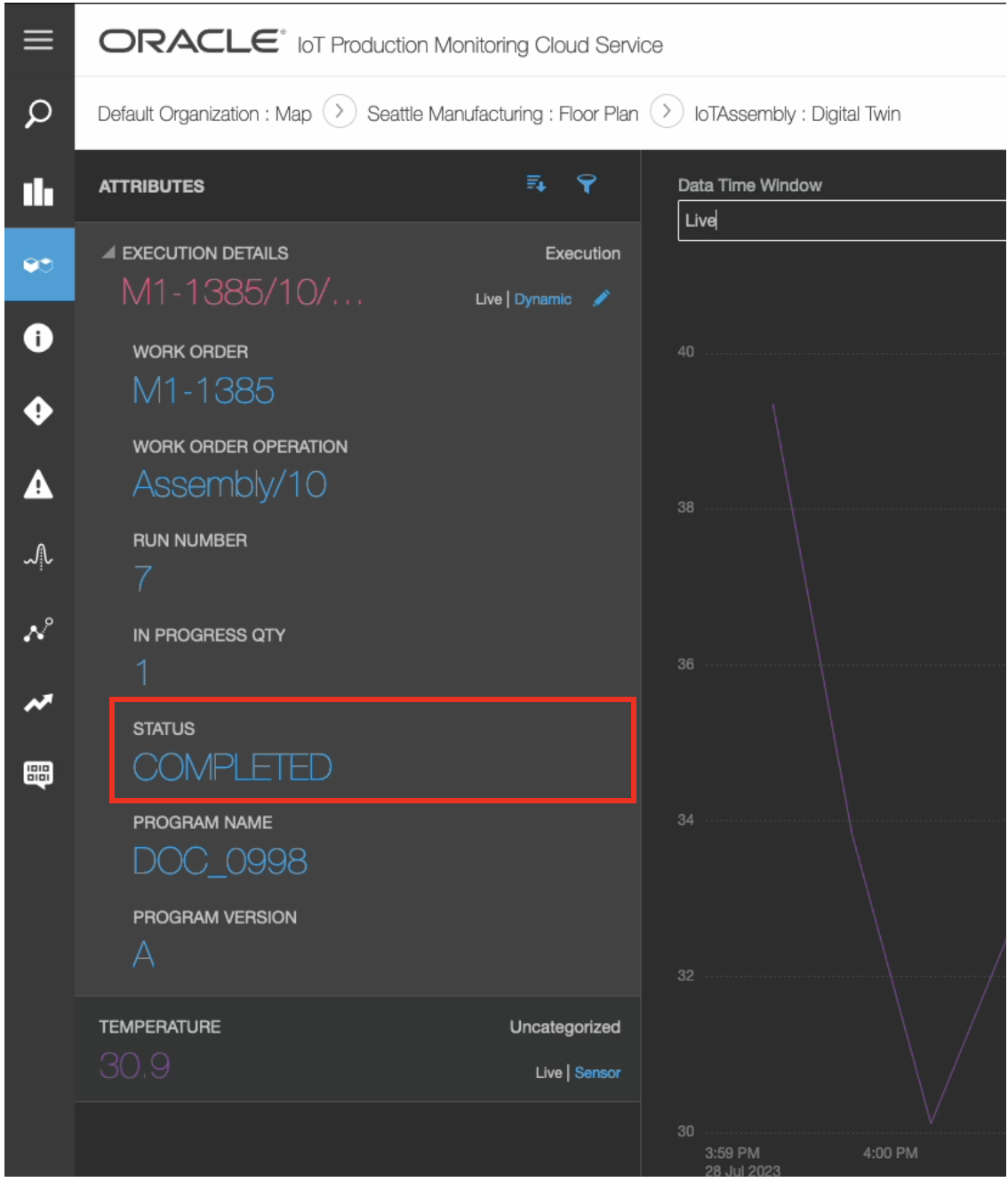Click the sort attributes icon
The image size is (1008, 1182).
coord(536,184)
